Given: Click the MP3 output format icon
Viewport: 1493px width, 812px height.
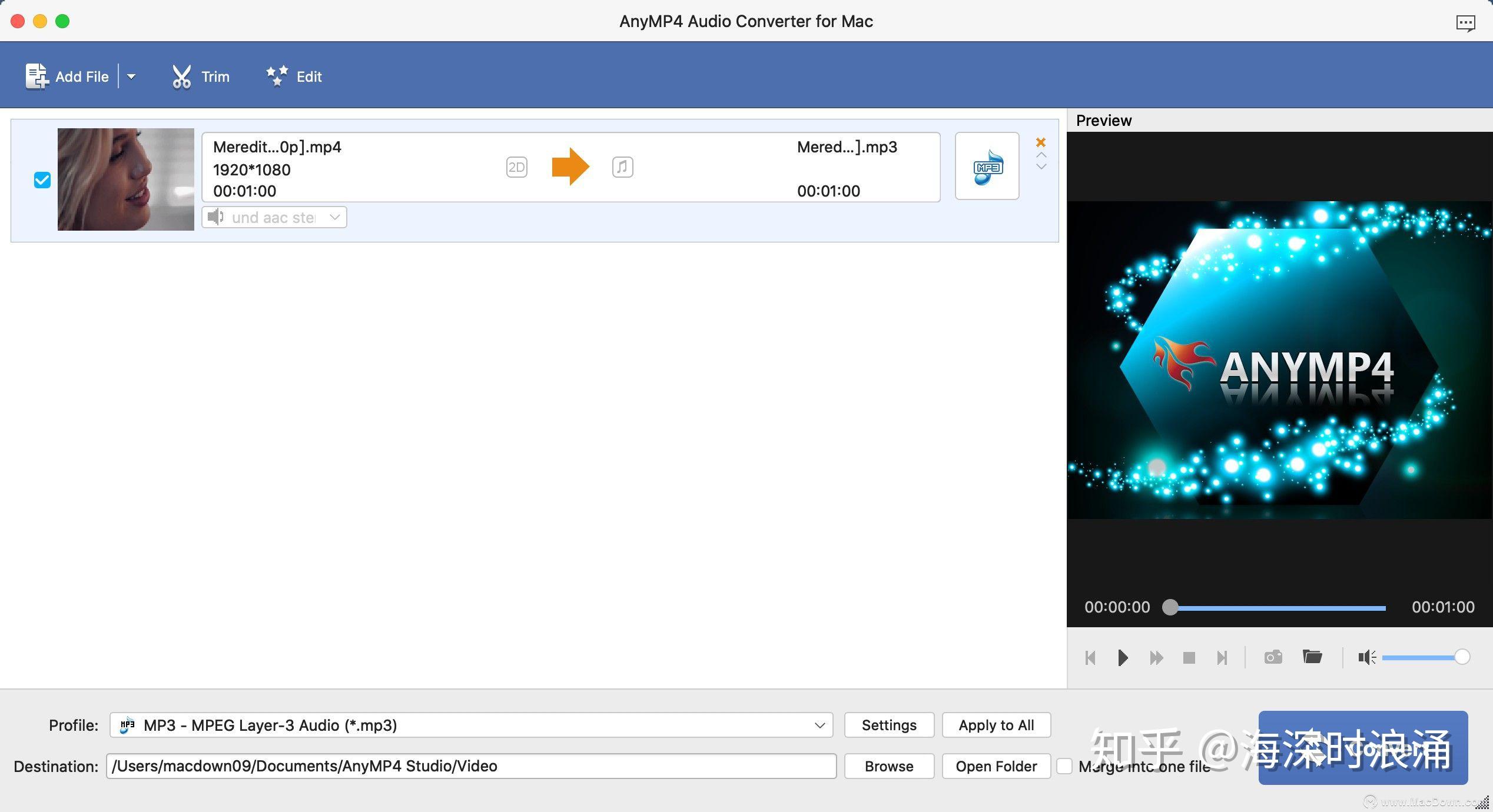Looking at the screenshot, I should pos(987,167).
